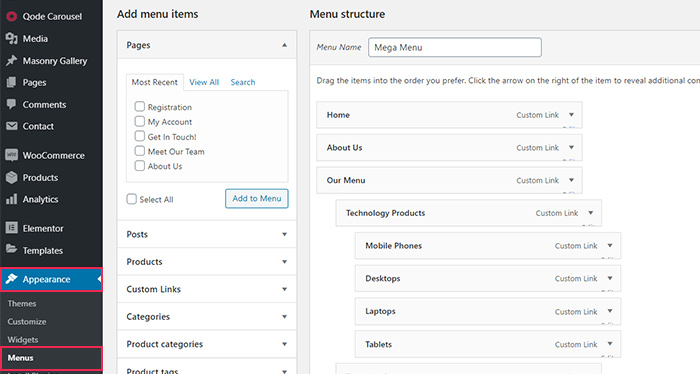Click the WooCommerce icon
The height and width of the screenshot is (374, 700).
coord(12,155)
